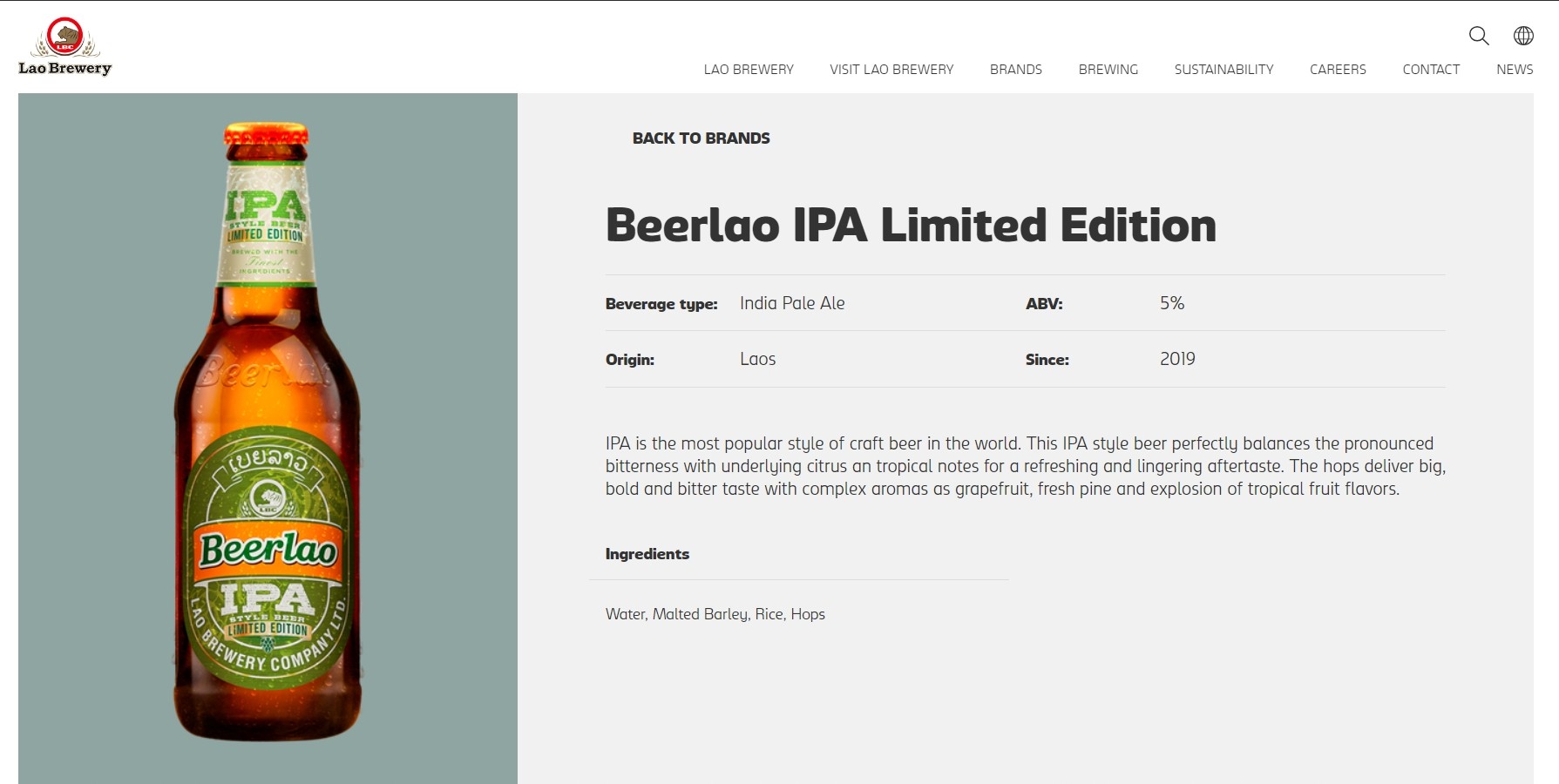This screenshot has width=1559, height=784.
Task: Click the Origin label
Action: [630, 360]
